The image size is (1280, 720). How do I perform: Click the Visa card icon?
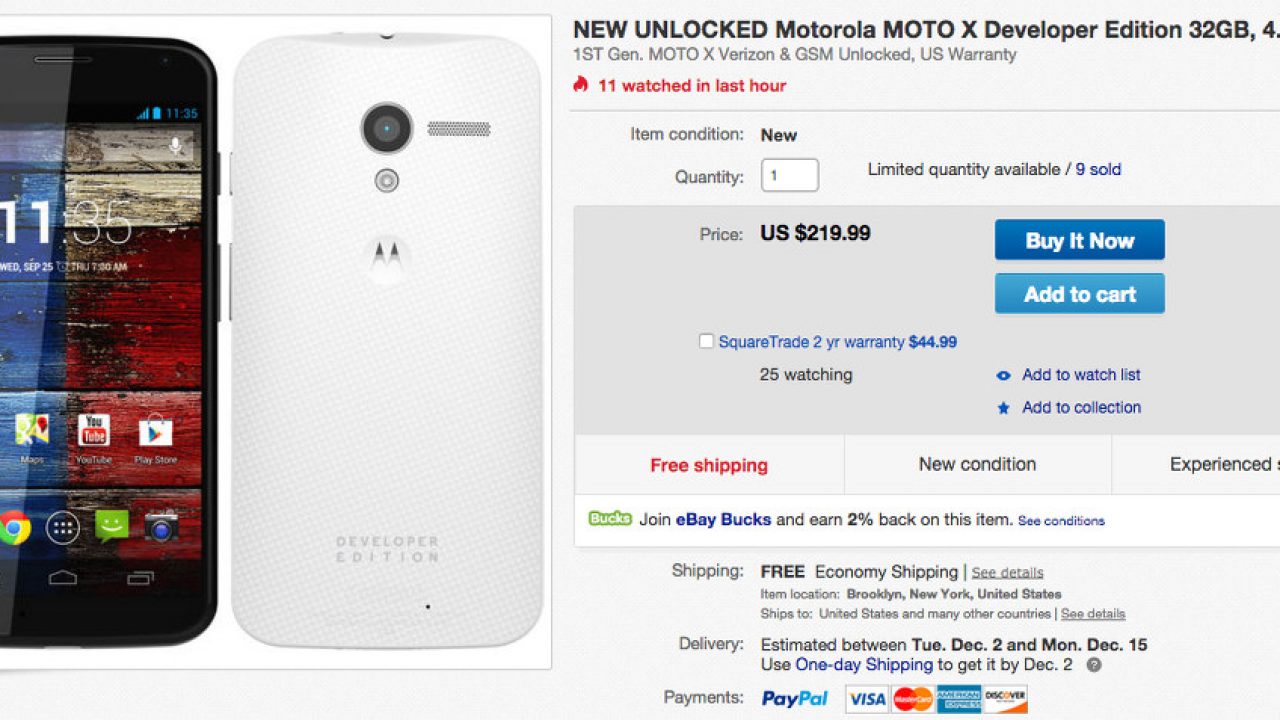tap(866, 699)
